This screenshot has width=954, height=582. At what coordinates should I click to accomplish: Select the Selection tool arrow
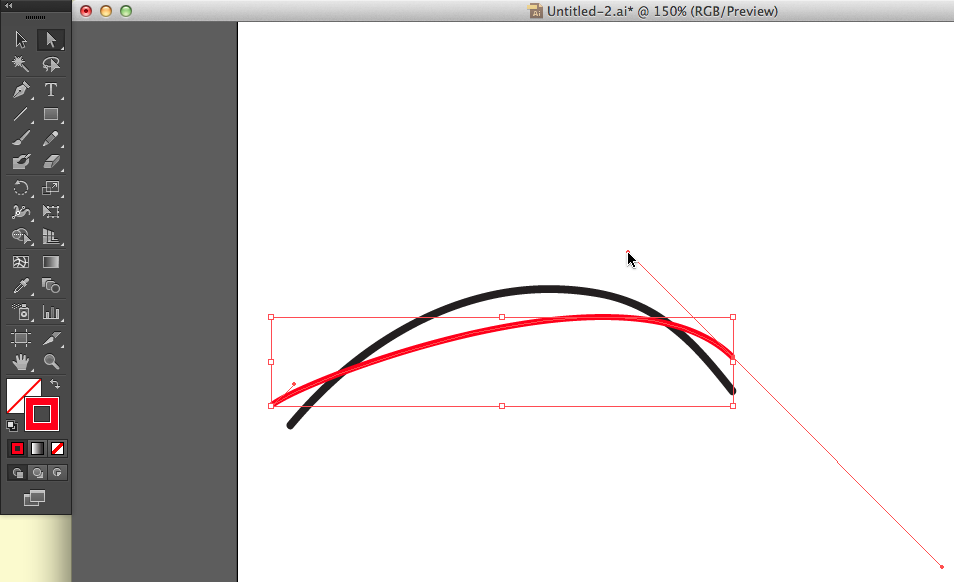[x=21, y=40]
